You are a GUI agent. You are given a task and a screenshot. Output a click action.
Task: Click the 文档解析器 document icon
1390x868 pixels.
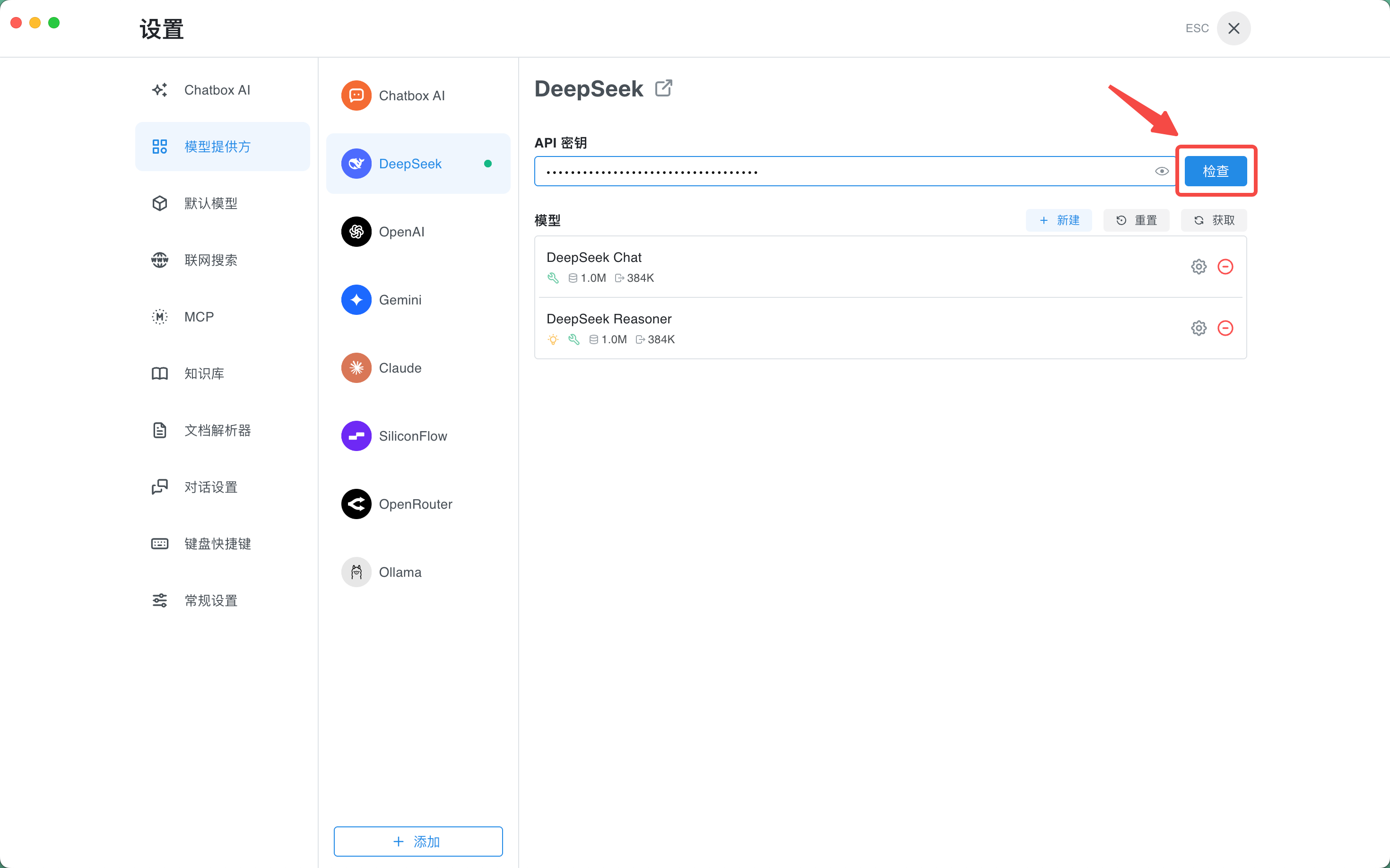[x=160, y=430]
